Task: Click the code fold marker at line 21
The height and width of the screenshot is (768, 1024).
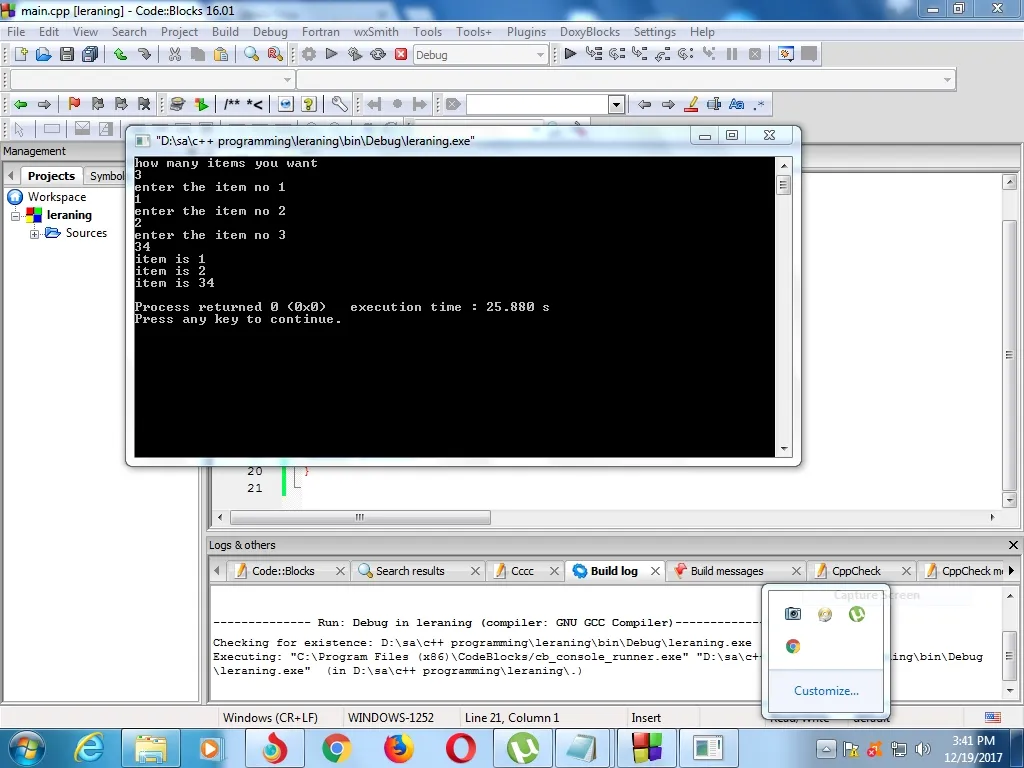Action: 297,484
